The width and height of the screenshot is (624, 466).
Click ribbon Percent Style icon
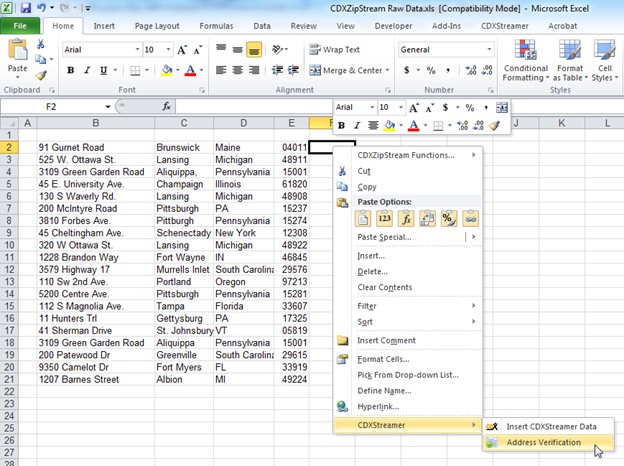[431, 70]
